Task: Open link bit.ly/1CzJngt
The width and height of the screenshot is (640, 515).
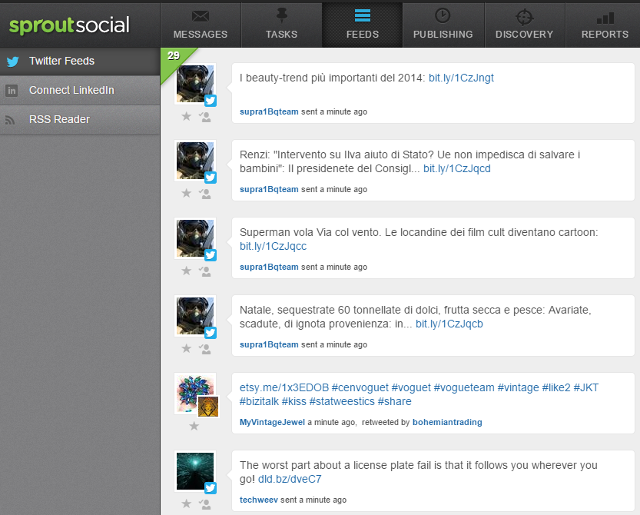Action: [461, 78]
